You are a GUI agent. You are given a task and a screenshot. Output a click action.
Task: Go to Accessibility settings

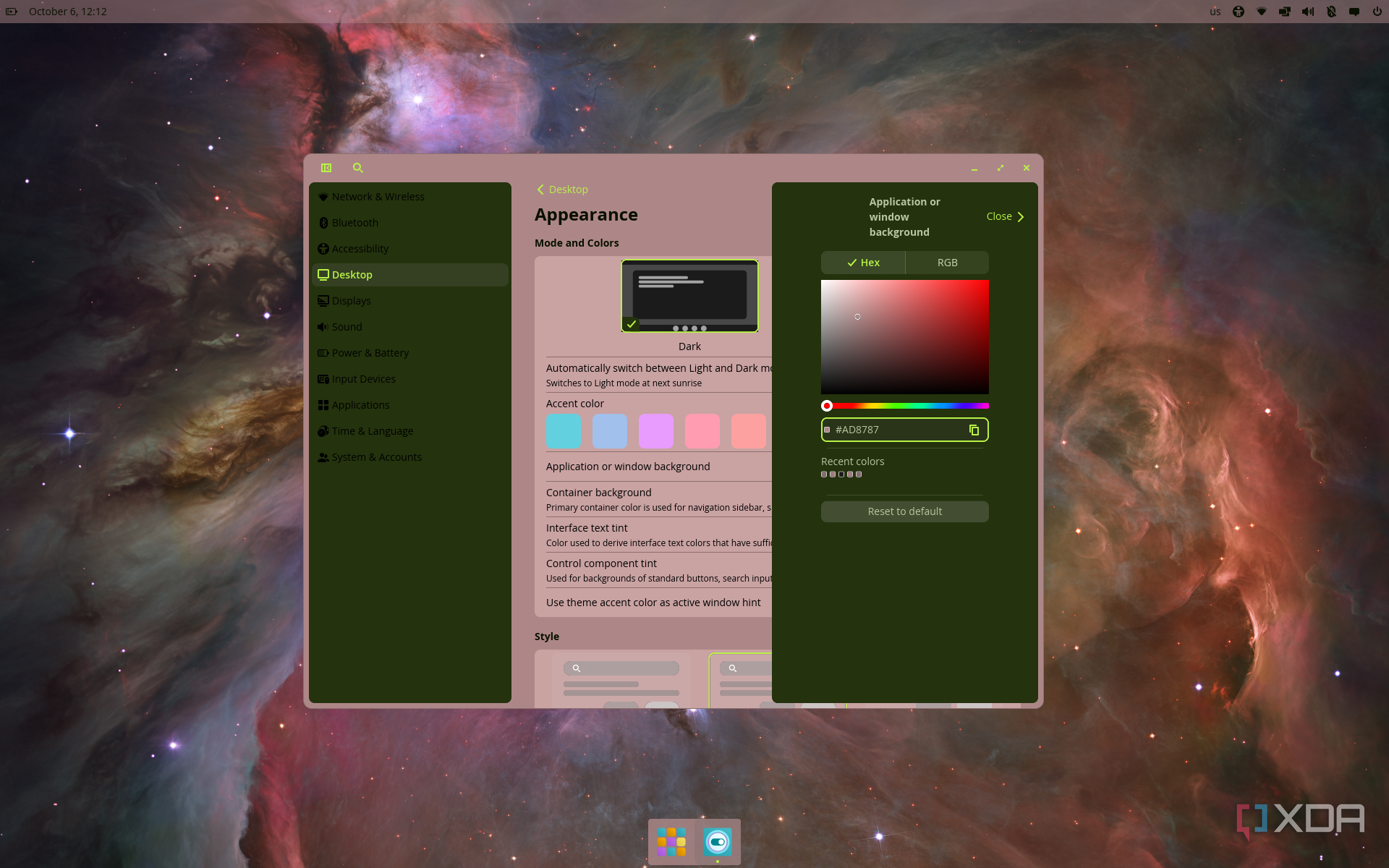click(410, 249)
